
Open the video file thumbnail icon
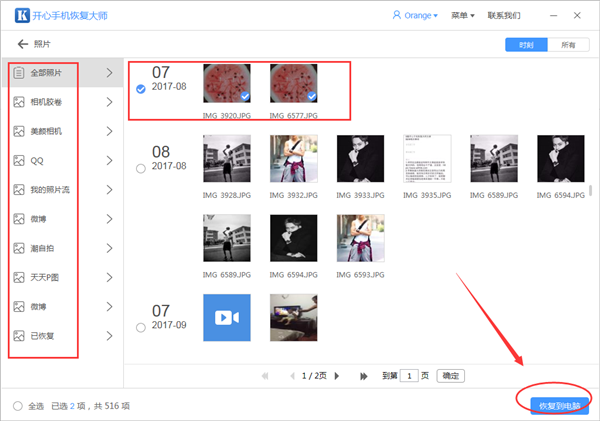click(x=228, y=318)
